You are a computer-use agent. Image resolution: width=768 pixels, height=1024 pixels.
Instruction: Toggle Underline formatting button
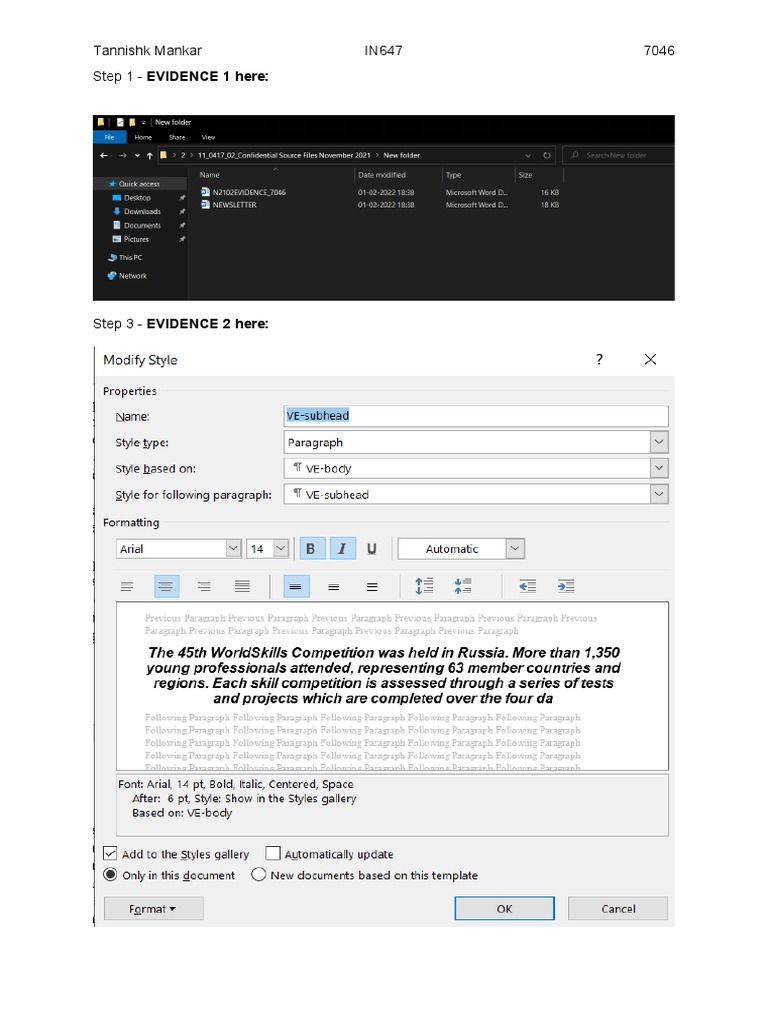372,549
